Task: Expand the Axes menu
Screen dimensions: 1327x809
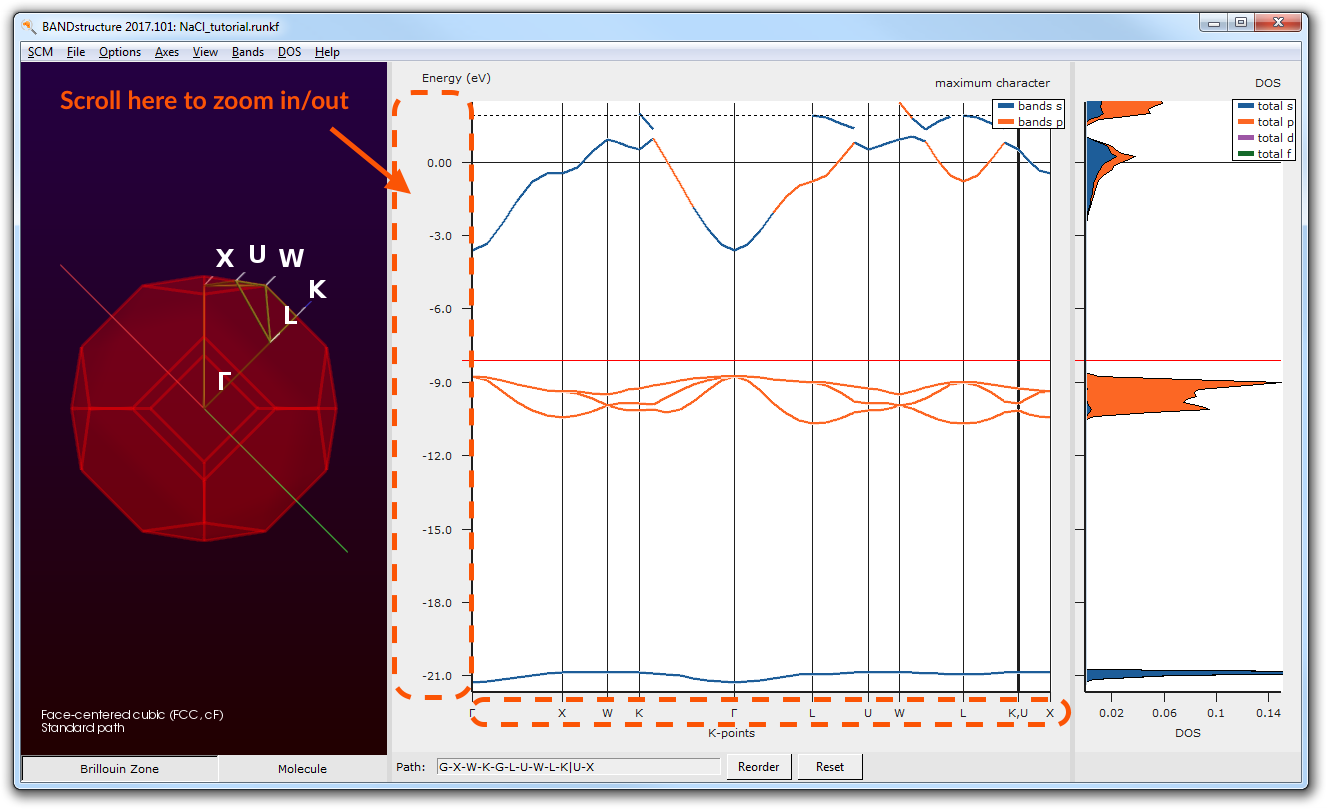Action: [167, 52]
